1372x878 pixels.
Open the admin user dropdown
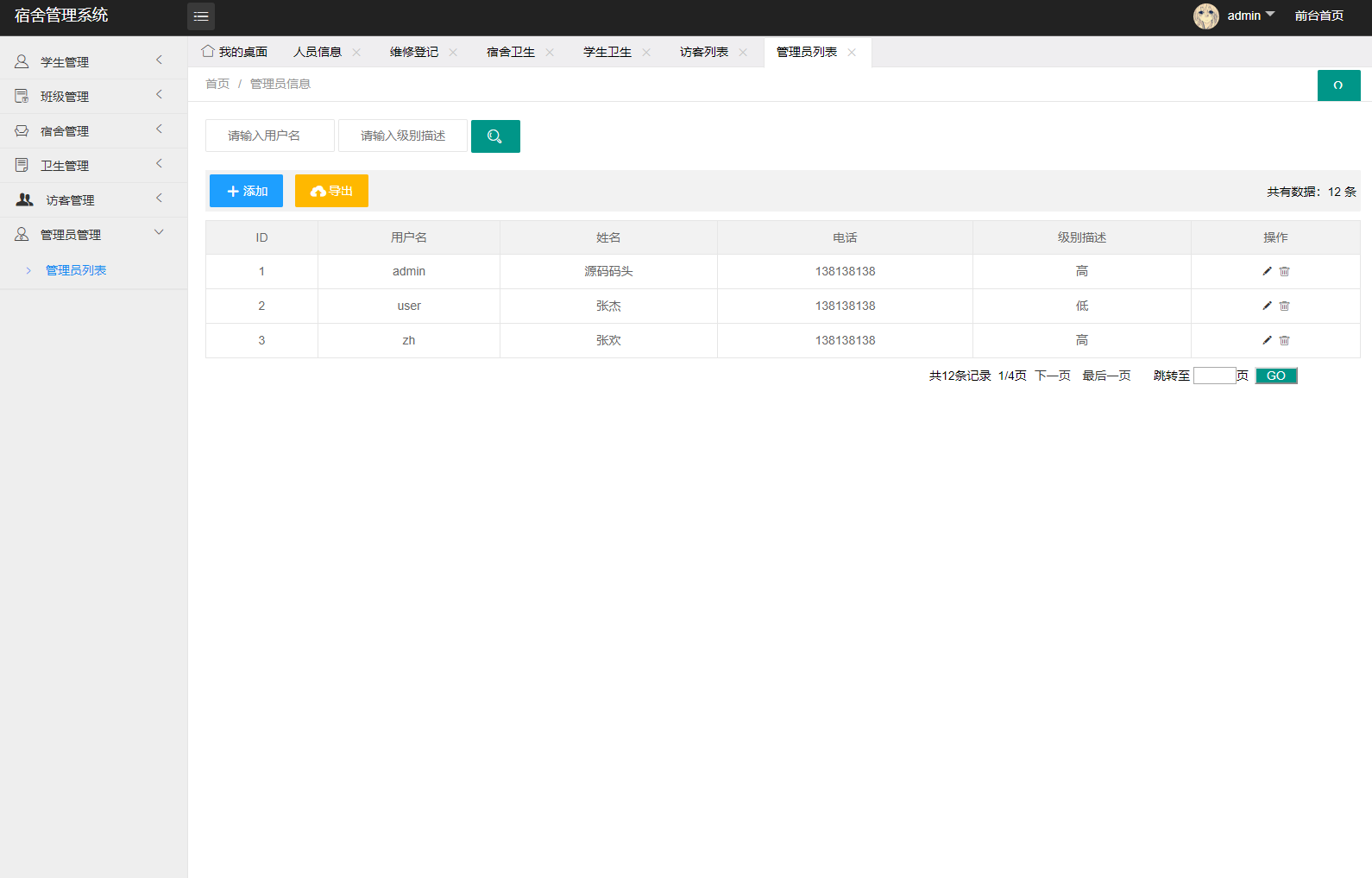click(1250, 16)
